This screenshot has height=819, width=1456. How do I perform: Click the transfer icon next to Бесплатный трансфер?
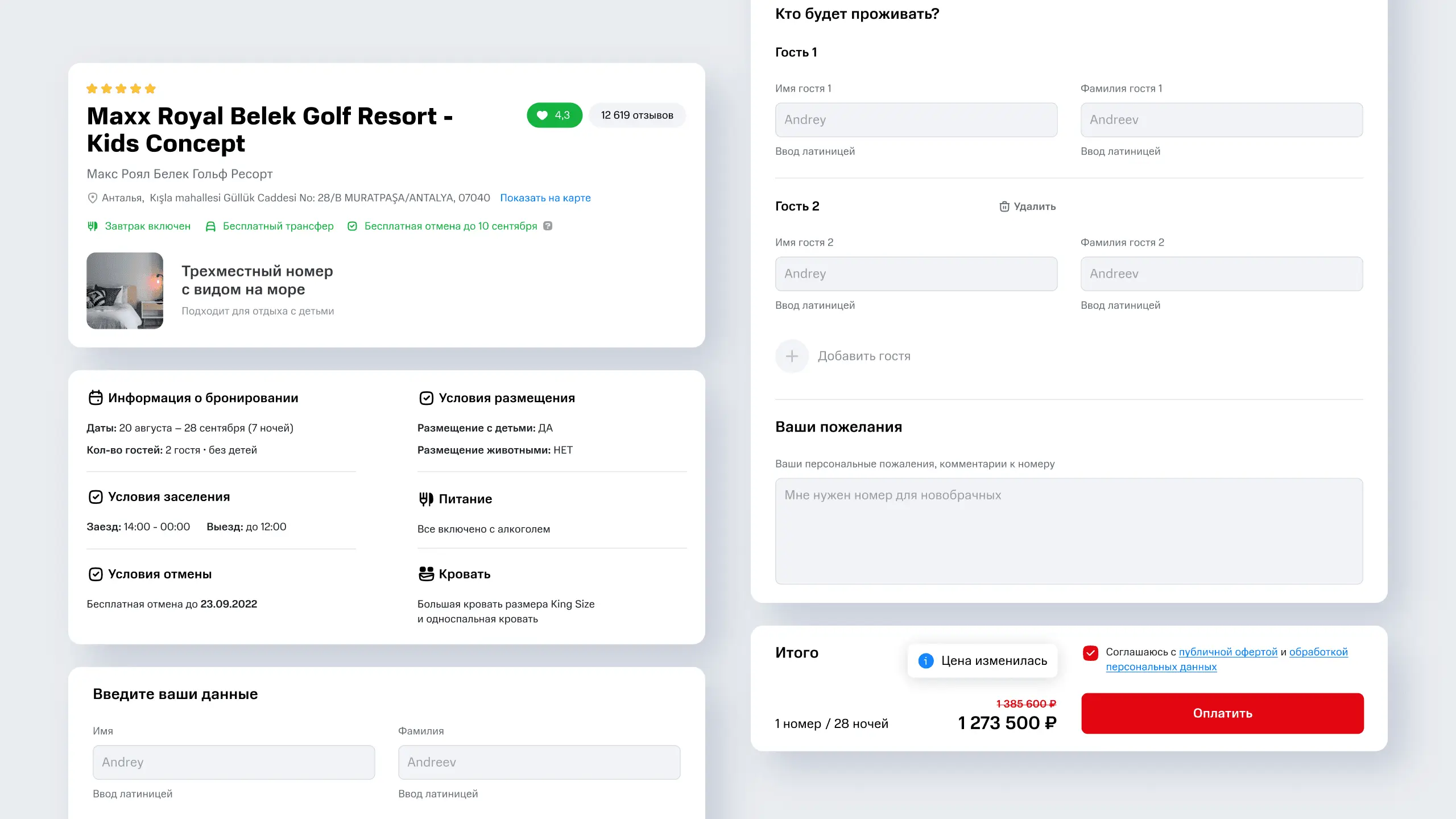(x=210, y=226)
